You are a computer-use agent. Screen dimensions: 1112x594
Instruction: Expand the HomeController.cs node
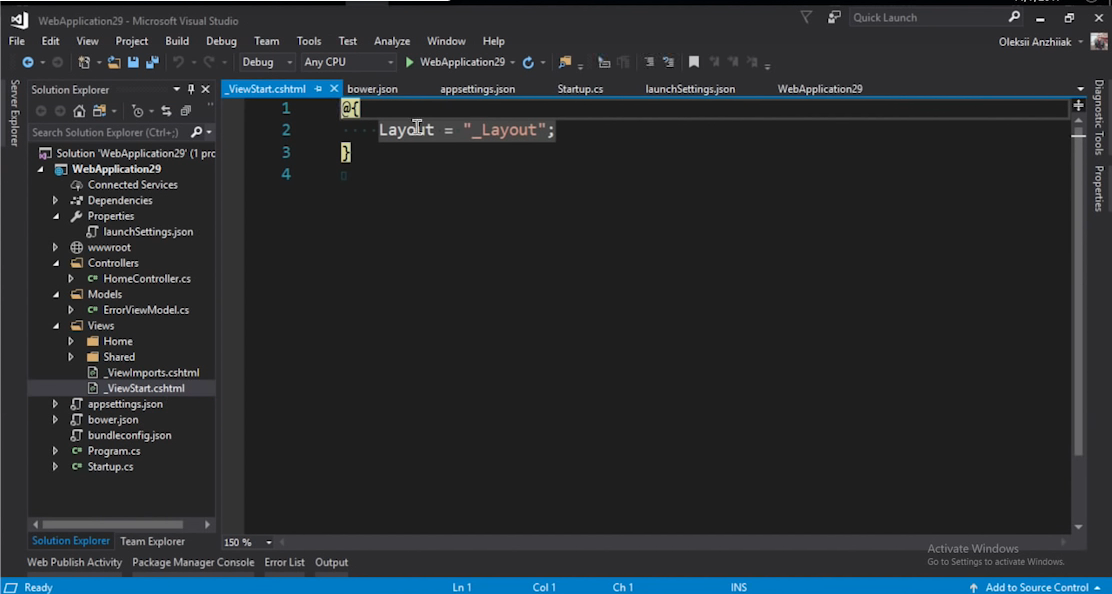[71, 279]
